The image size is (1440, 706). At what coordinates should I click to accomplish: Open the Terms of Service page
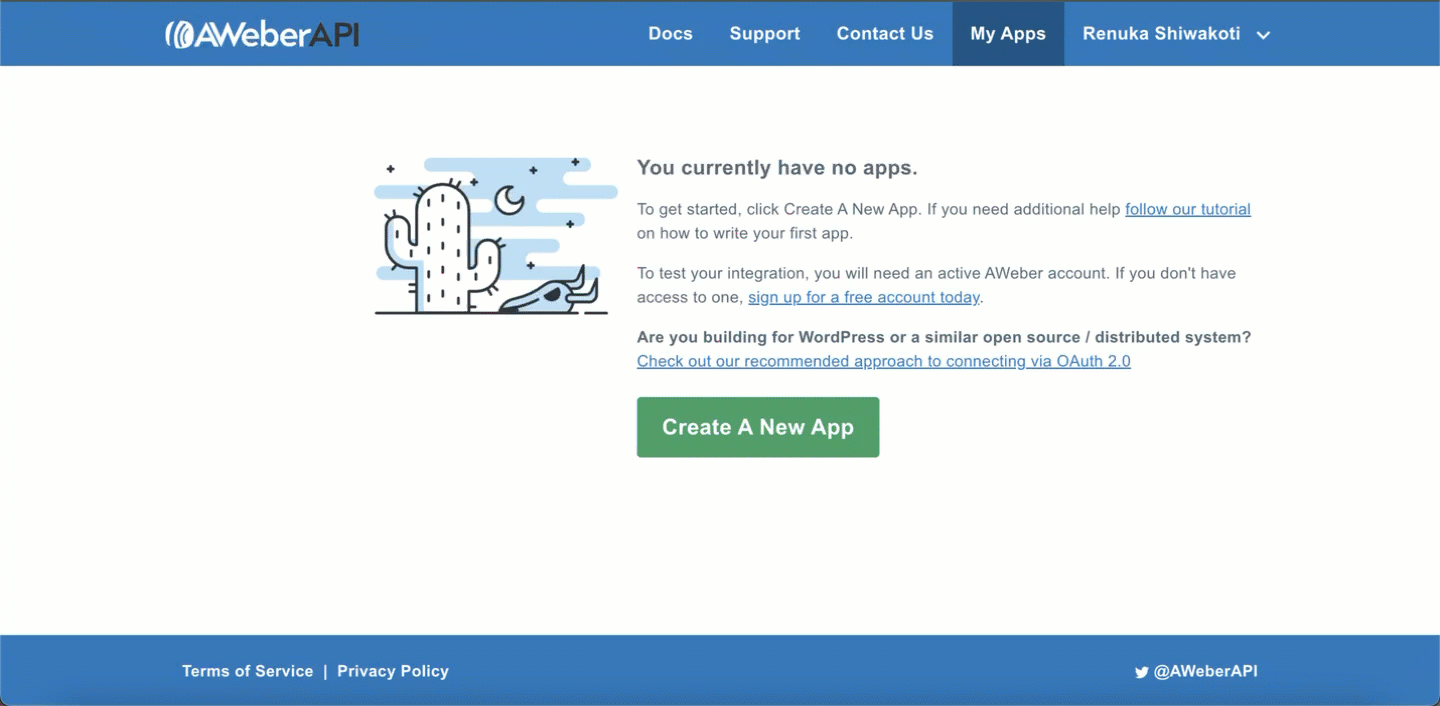click(x=247, y=671)
